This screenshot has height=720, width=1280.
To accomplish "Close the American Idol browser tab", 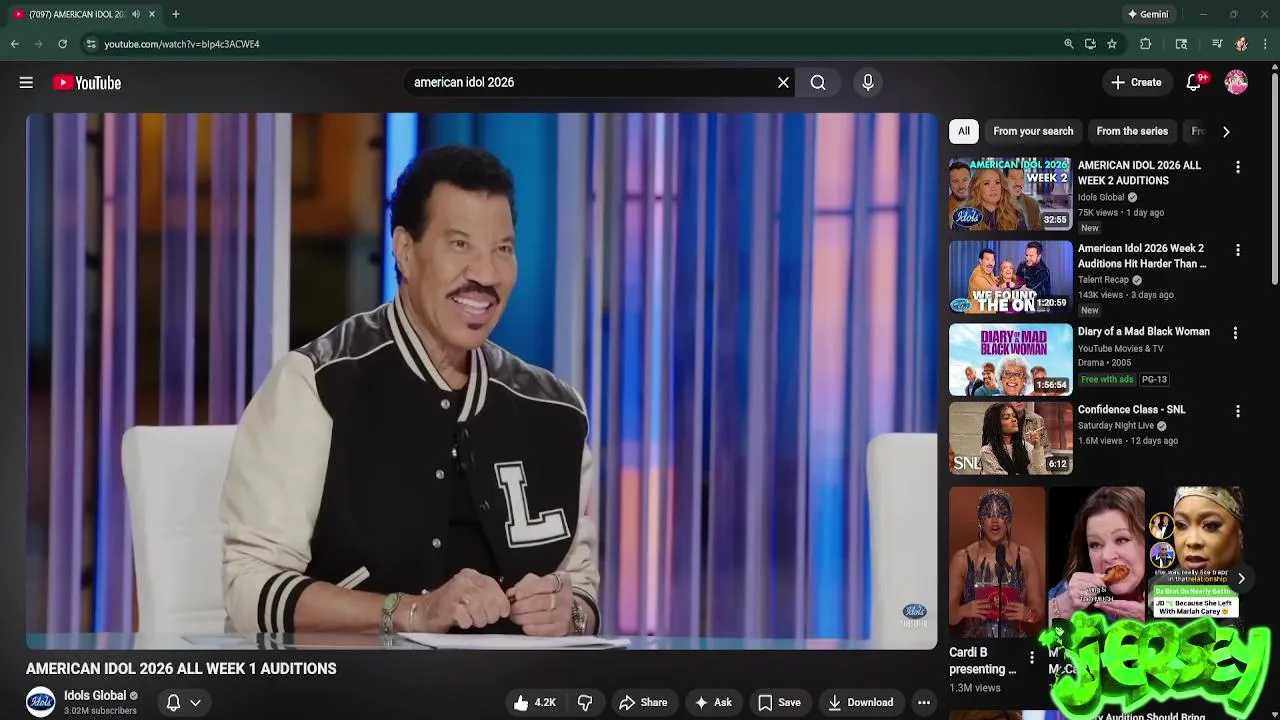I will pos(152,14).
